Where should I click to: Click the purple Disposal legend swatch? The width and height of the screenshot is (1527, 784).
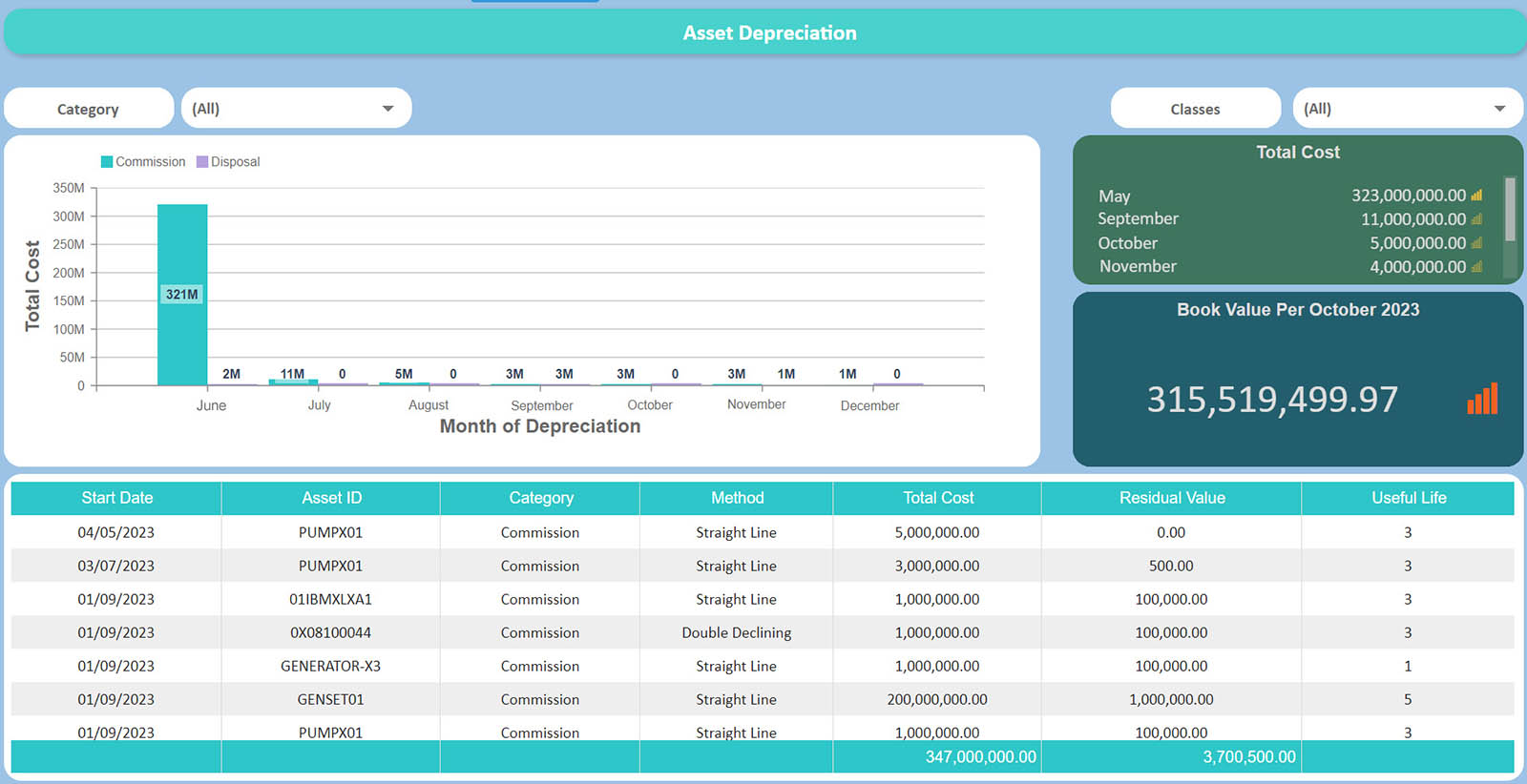click(x=202, y=162)
